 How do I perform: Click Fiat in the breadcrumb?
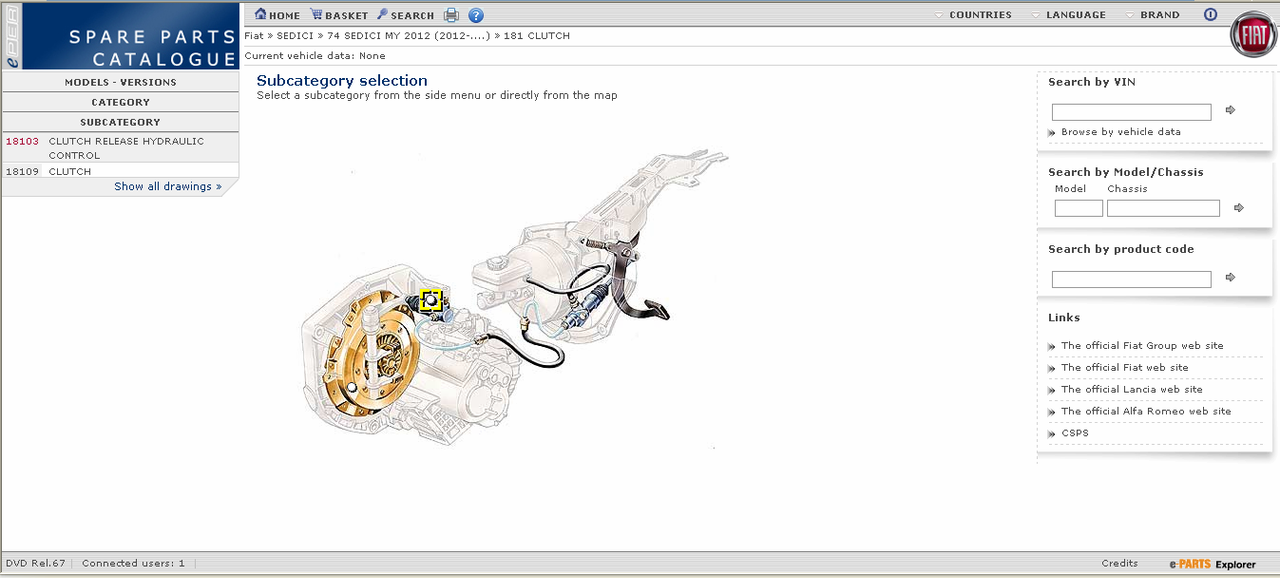(x=254, y=36)
